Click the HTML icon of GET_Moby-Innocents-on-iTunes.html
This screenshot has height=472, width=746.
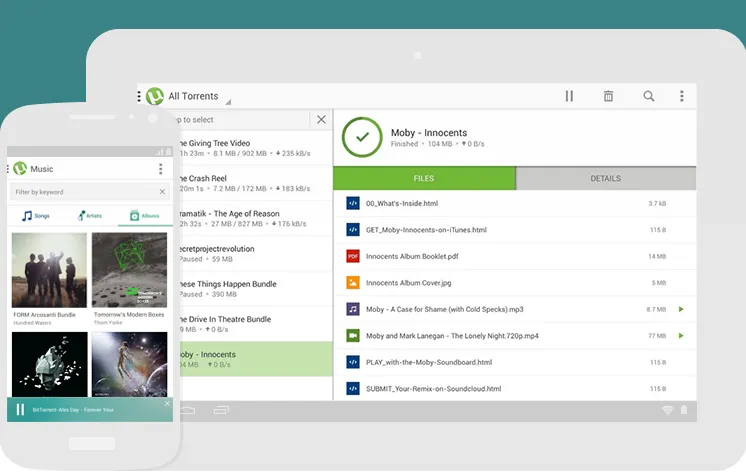coord(353,230)
